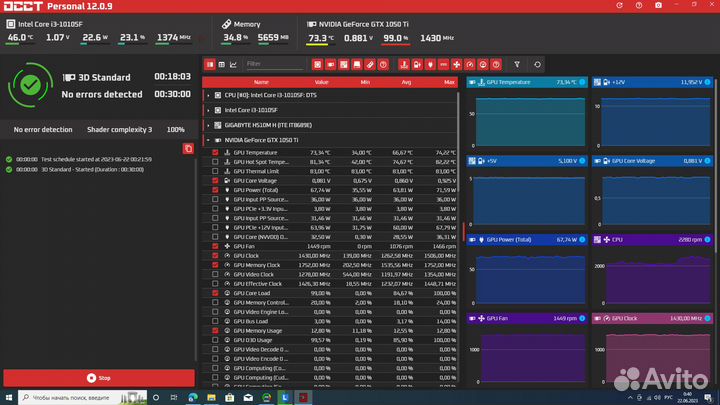The height and width of the screenshot is (405, 720).
Task: Select the GPU D3D Usage sensor row
Action: [330, 340]
